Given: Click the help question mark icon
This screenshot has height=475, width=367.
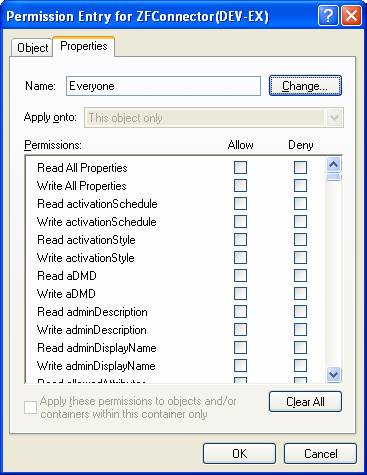Looking at the screenshot, I should click(x=327, y=16).
